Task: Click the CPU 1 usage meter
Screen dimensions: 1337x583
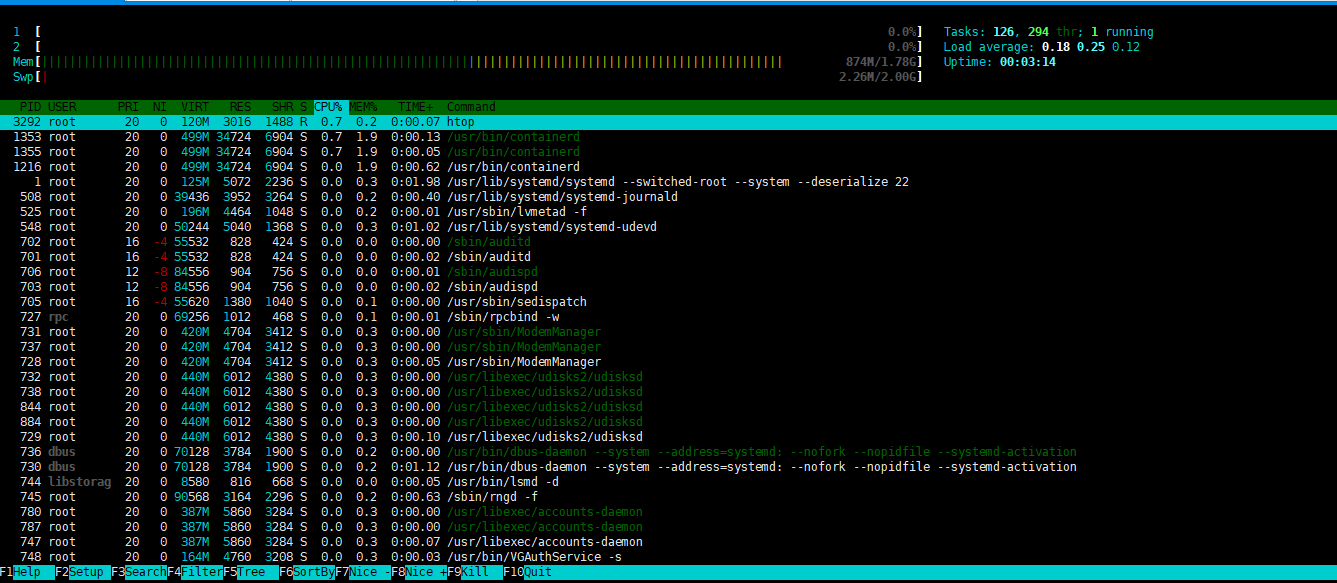Action: tap(467, 32)
